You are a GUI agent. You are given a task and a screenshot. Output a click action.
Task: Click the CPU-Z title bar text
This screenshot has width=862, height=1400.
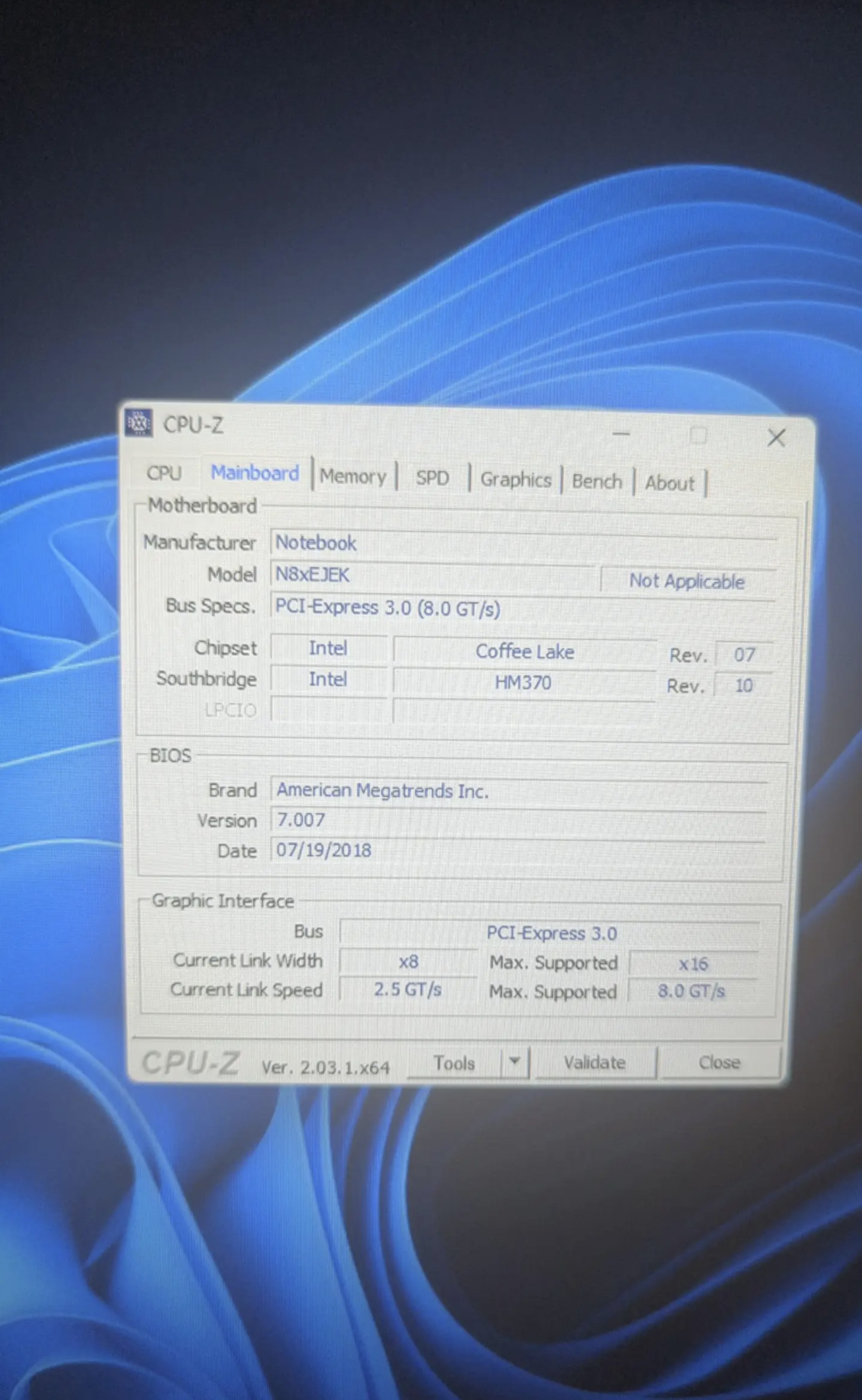(x=193, y=425)
